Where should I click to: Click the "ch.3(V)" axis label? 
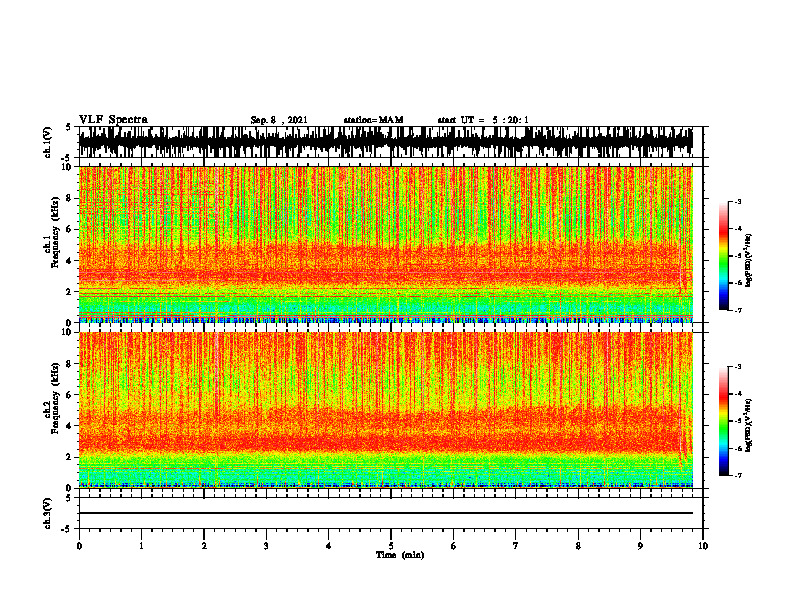(x=48, y=513)
